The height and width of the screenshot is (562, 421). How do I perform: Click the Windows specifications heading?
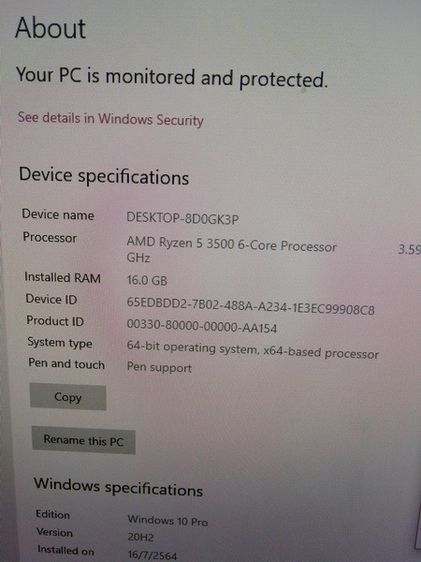pyautogui.click(x=118, y=487)
